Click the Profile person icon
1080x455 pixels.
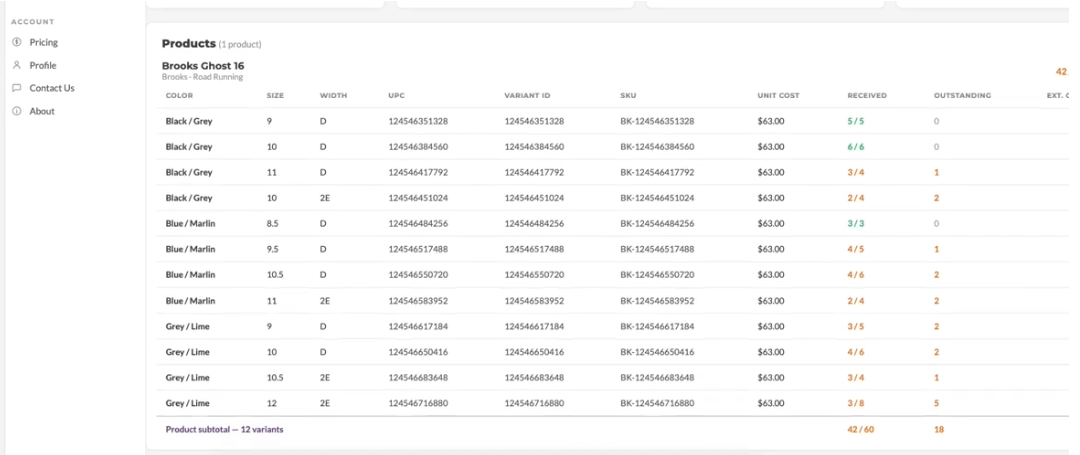(x=17, y=65)
